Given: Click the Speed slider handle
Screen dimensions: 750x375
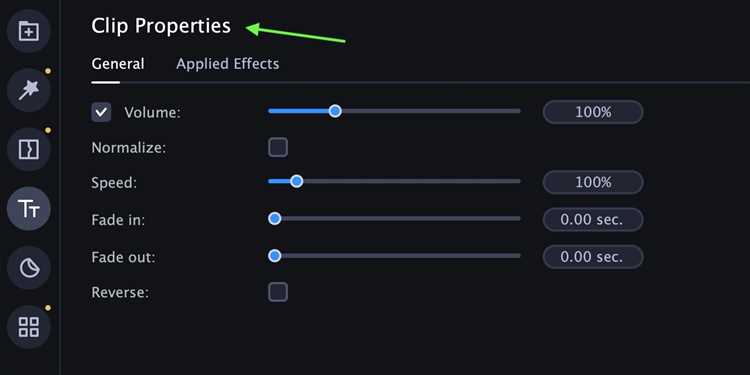Looking at the screenshot, I should coord(297,181).
